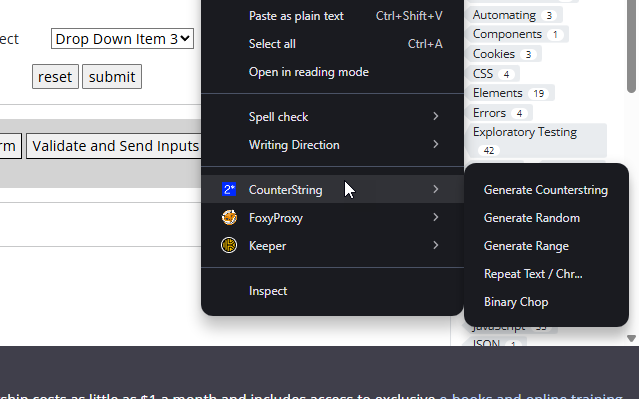Click the CounterString extension icon

tap(229, 189)
